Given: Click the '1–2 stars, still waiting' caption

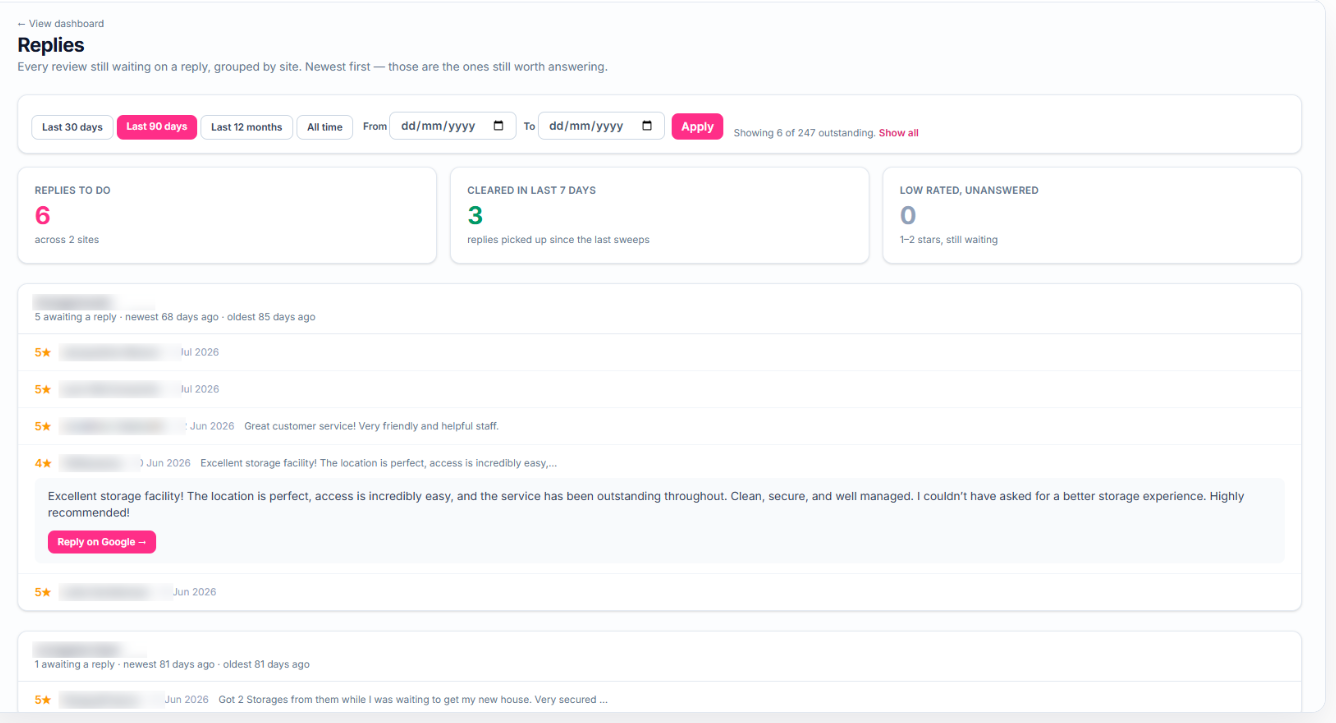Looking at the screenshot, I should point(949,240).
